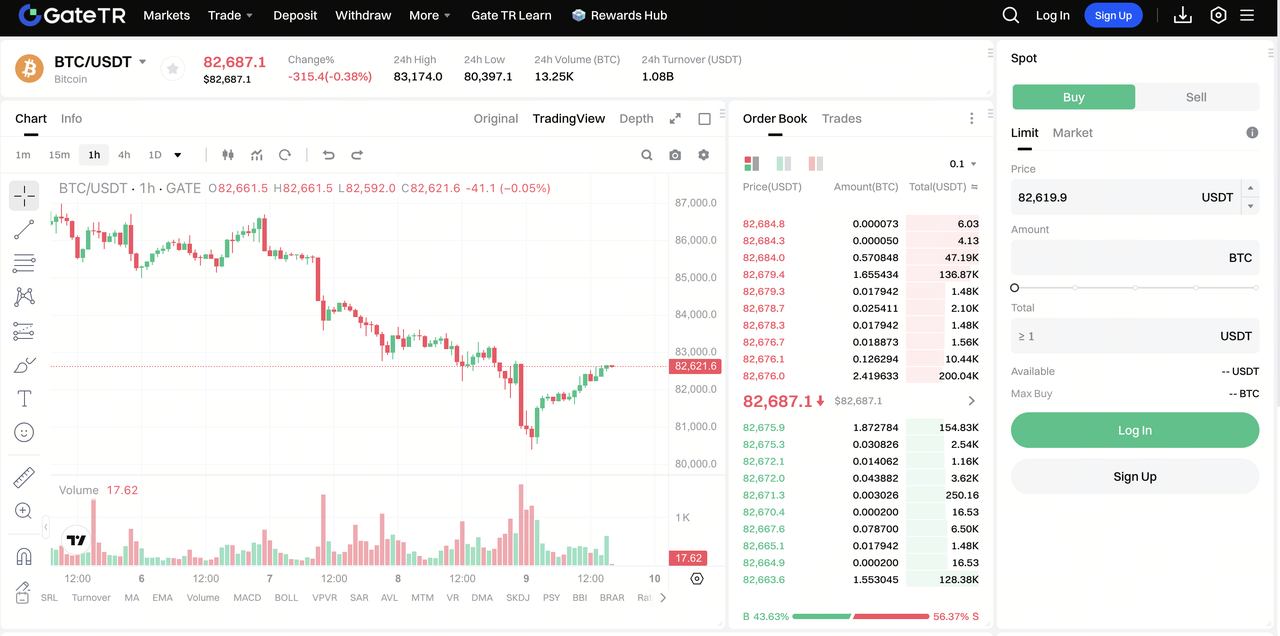Show buy orders only view
The width and height of the screenshot is (1280, 636).
pyautogui.click(x=784, y=163)
